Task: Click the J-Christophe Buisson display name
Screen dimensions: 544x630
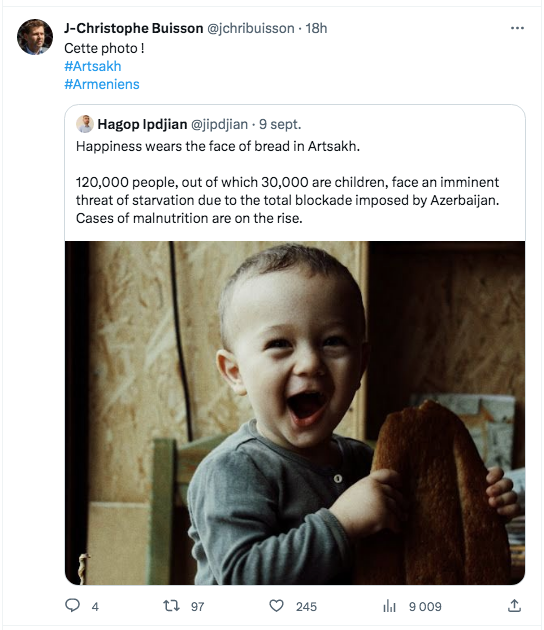Action: point(134,29)
